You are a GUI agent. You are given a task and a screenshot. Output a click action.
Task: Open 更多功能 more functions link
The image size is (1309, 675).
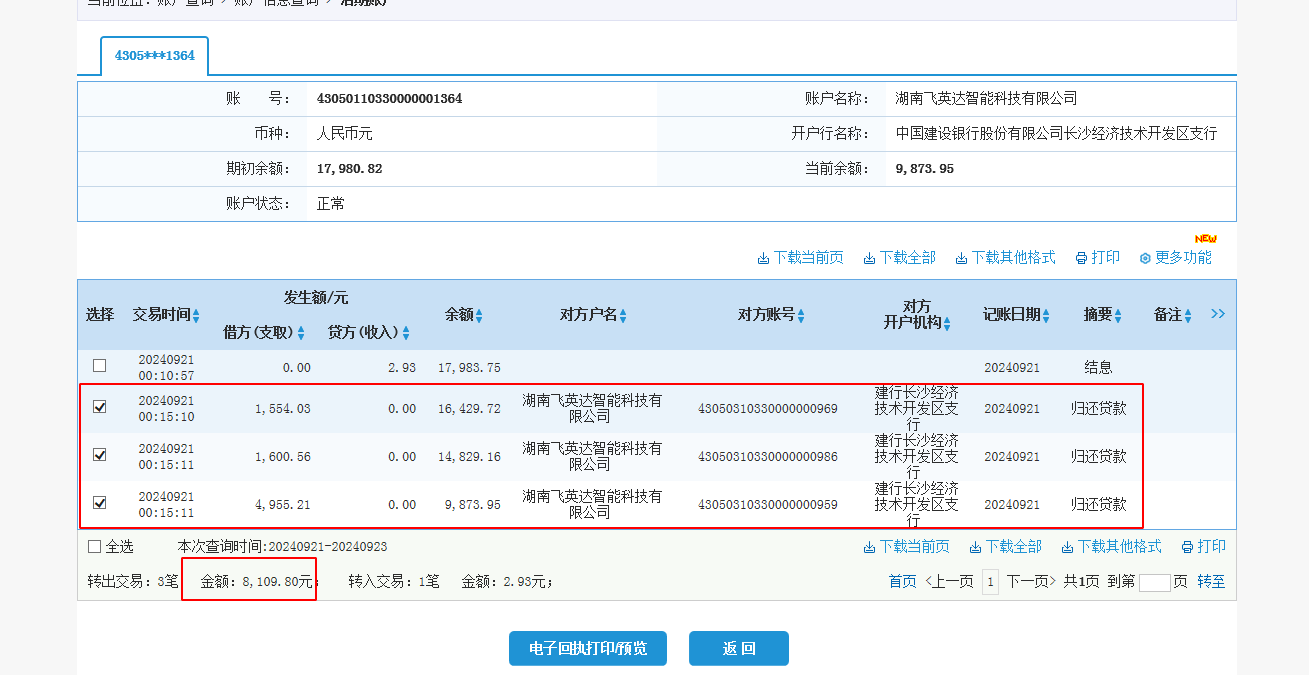tap(1184, 258)
